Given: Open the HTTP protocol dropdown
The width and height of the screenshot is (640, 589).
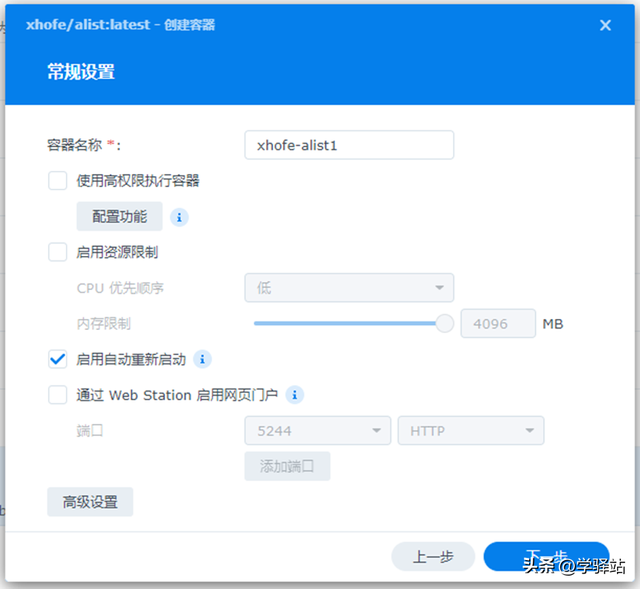Looking at the screenshot, I should [x=471, y=431].
